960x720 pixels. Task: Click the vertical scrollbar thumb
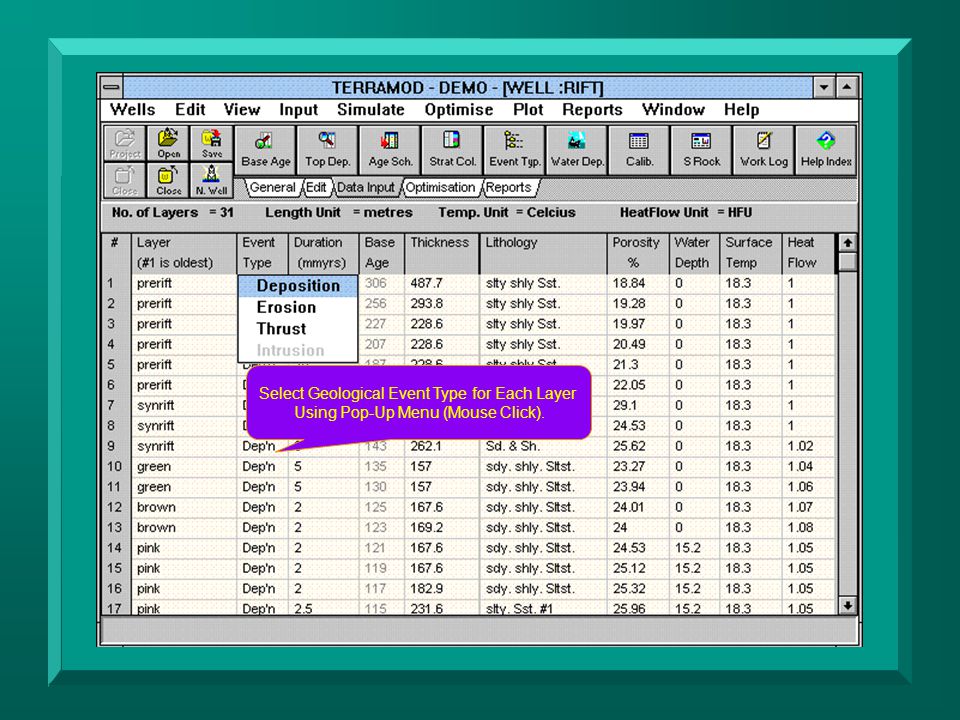coord(847,261)
